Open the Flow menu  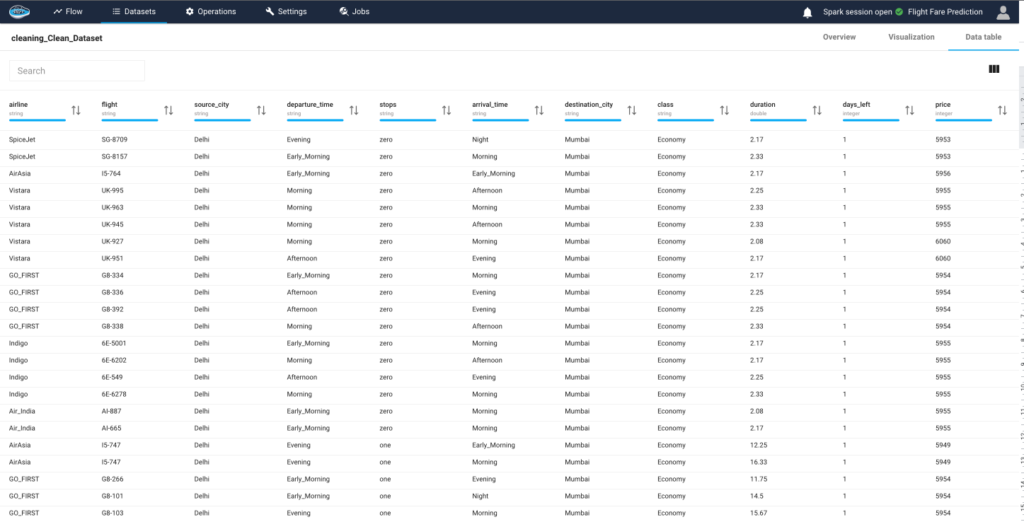click(68, 12)
